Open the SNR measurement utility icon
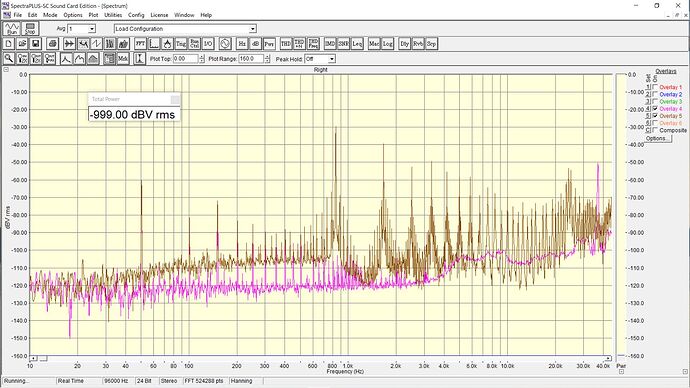The height and width of the screenshot is (388, 690). point(343,44)
